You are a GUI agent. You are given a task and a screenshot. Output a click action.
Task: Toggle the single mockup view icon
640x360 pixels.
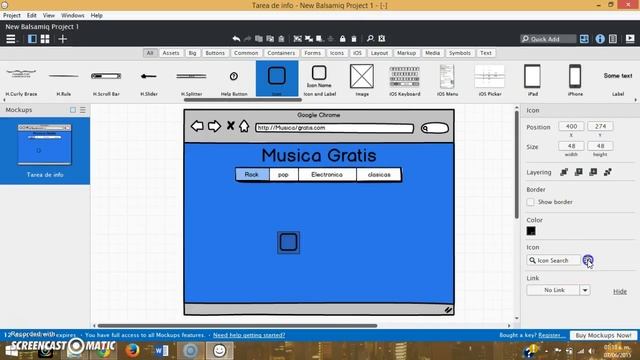click(32, 39)
